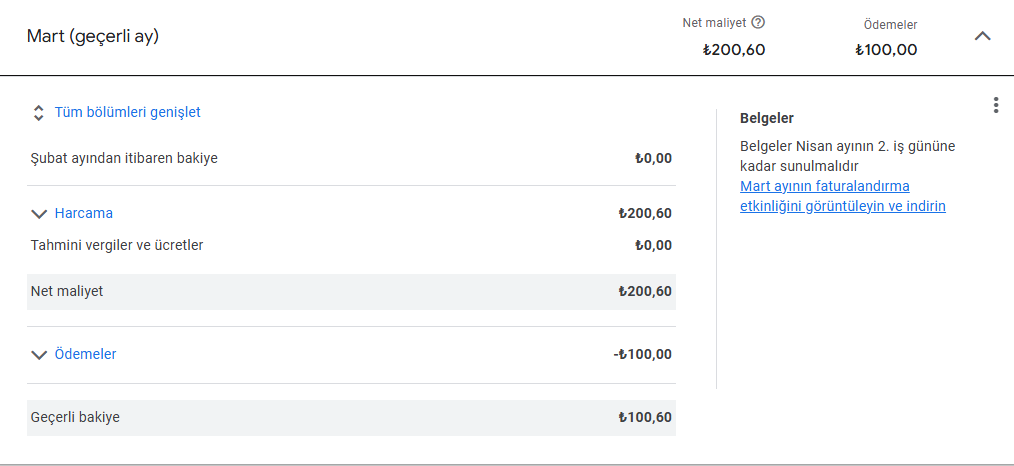Select the 'Tüm bölümleri genişlet' link
The image size is (1014, 466).
click(x=127, y=112)
